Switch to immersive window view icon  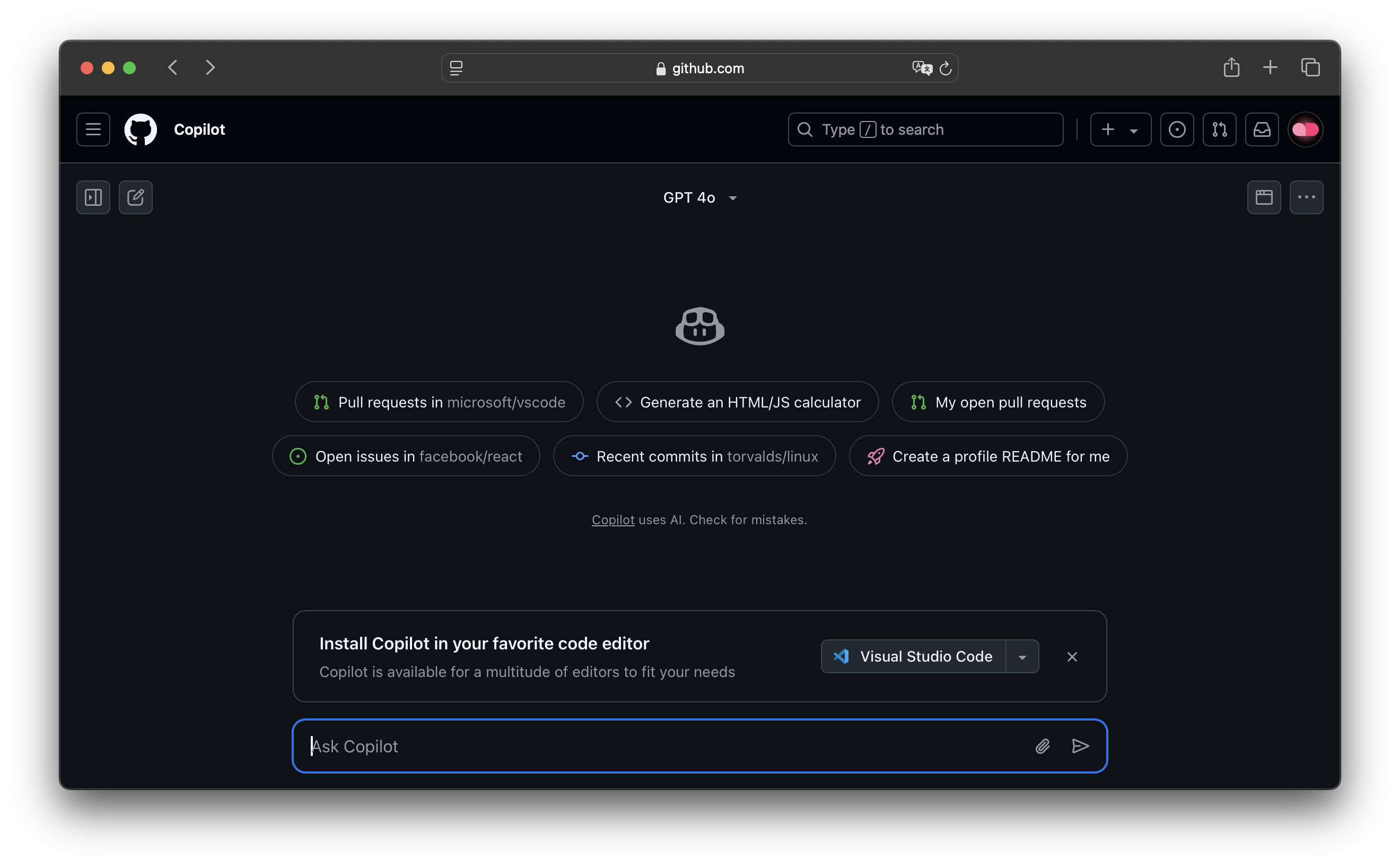click(1264, 197)
